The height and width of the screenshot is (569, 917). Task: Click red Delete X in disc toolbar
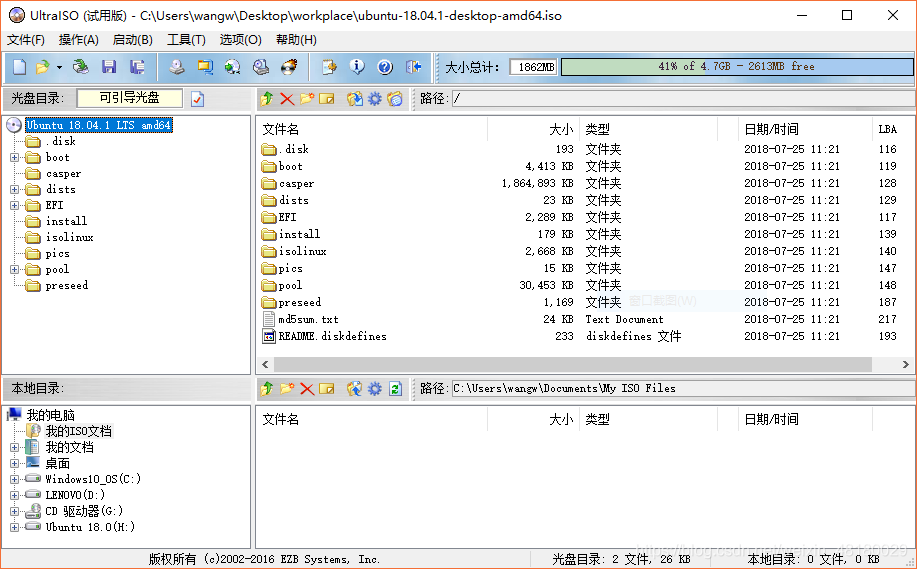point(287,99)
